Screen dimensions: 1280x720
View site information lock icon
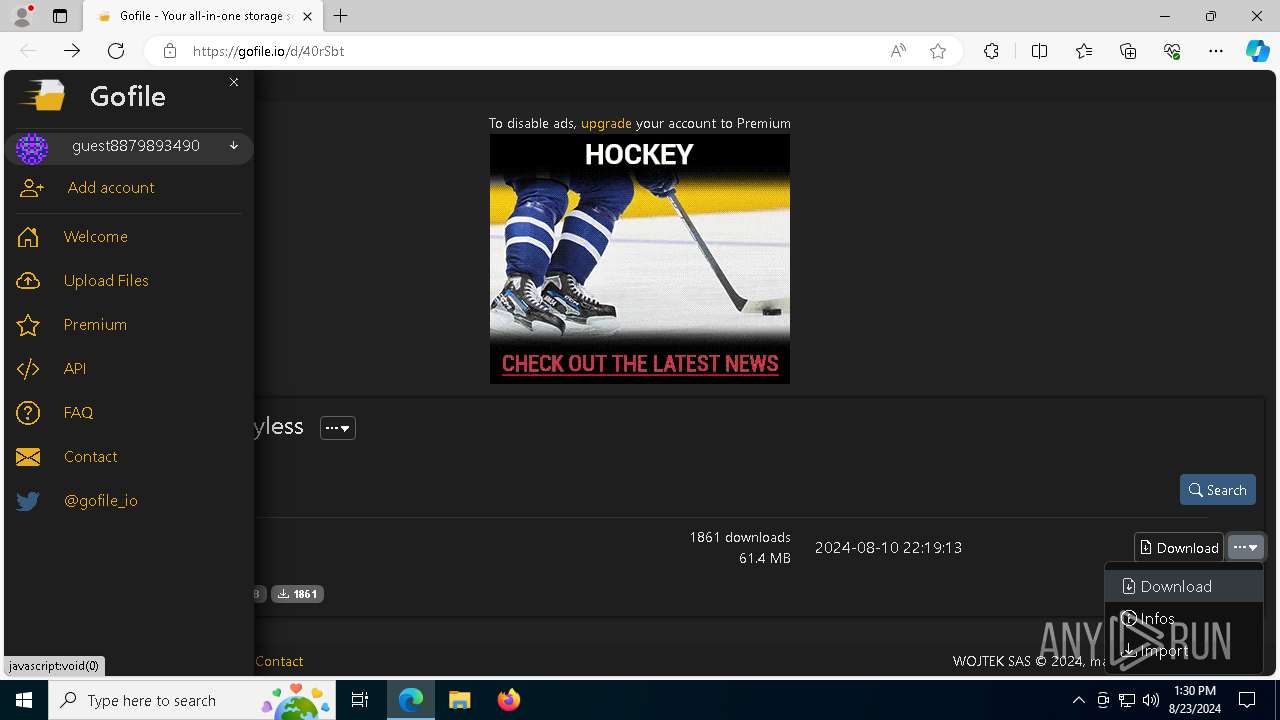point(170,51)
